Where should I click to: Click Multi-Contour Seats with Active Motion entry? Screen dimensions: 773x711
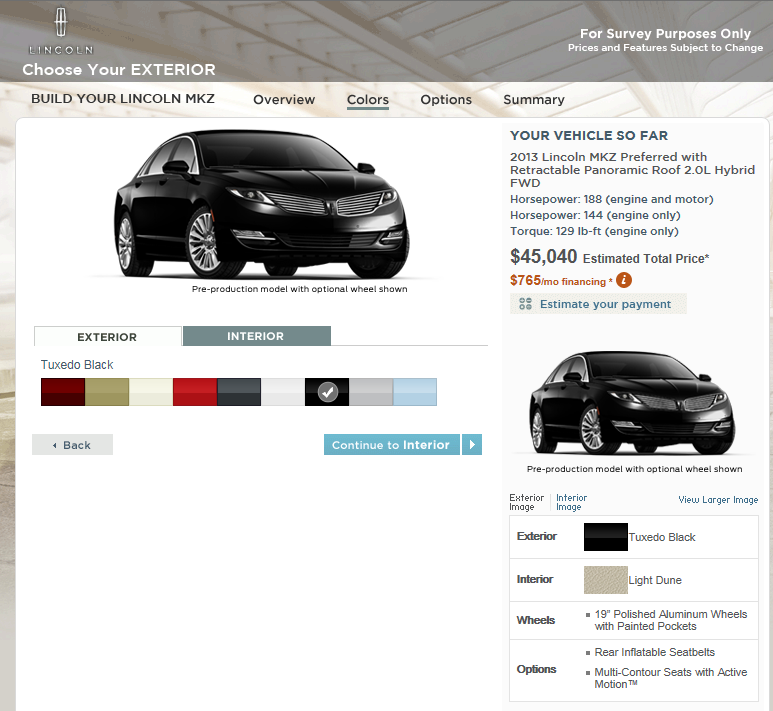[x=670, y=678]
